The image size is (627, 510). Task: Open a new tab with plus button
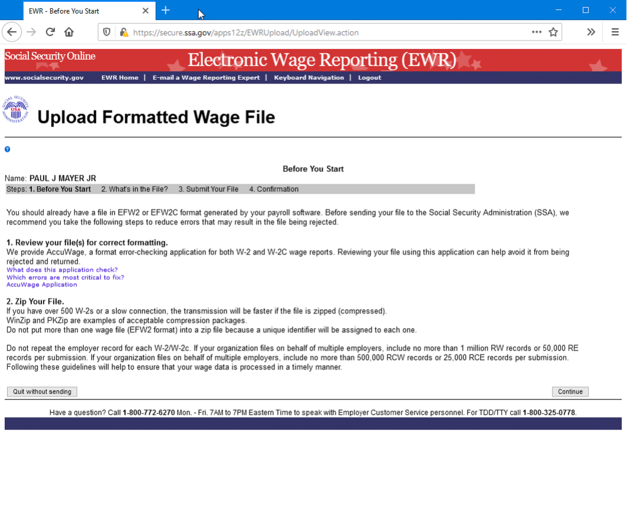[x=166, y=11]
